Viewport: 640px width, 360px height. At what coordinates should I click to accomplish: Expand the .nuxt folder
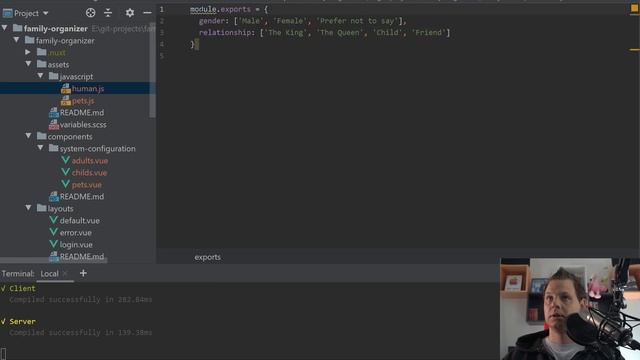(x=28, y=52)
